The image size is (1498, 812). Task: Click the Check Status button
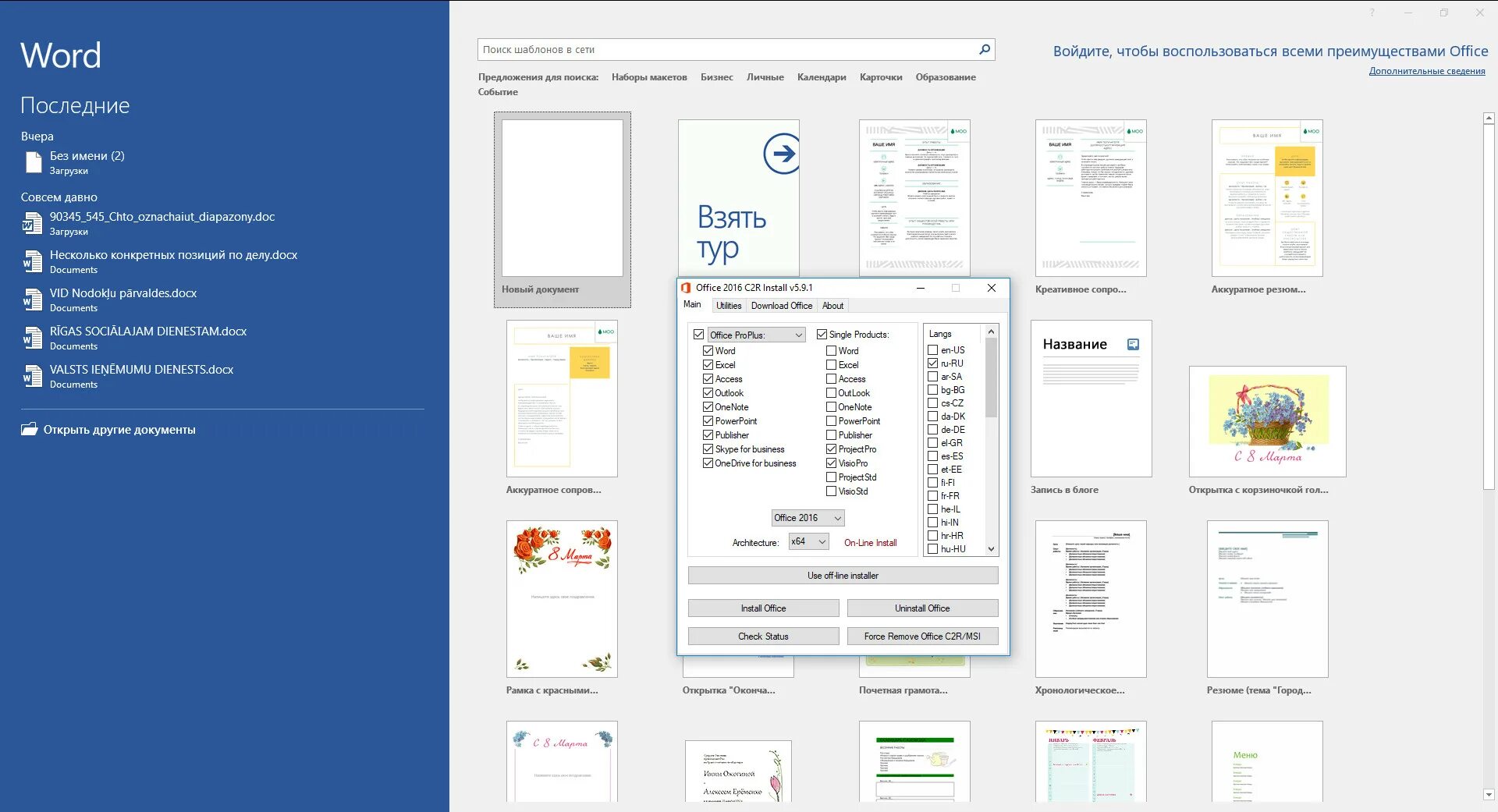coord(763,636)
